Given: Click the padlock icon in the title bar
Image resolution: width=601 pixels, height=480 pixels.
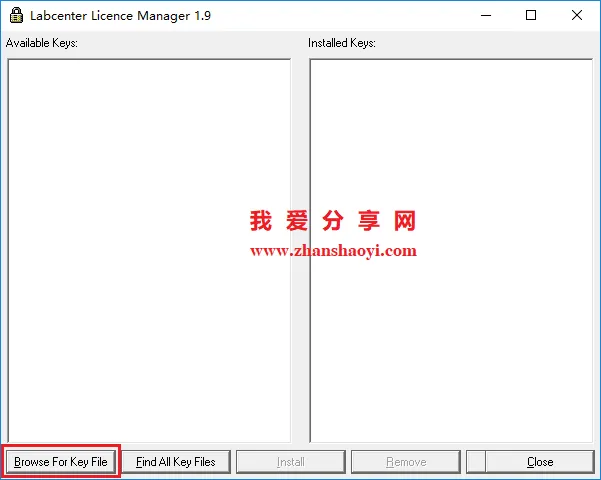Looking at the screenshot, I should tap(16, 16).
